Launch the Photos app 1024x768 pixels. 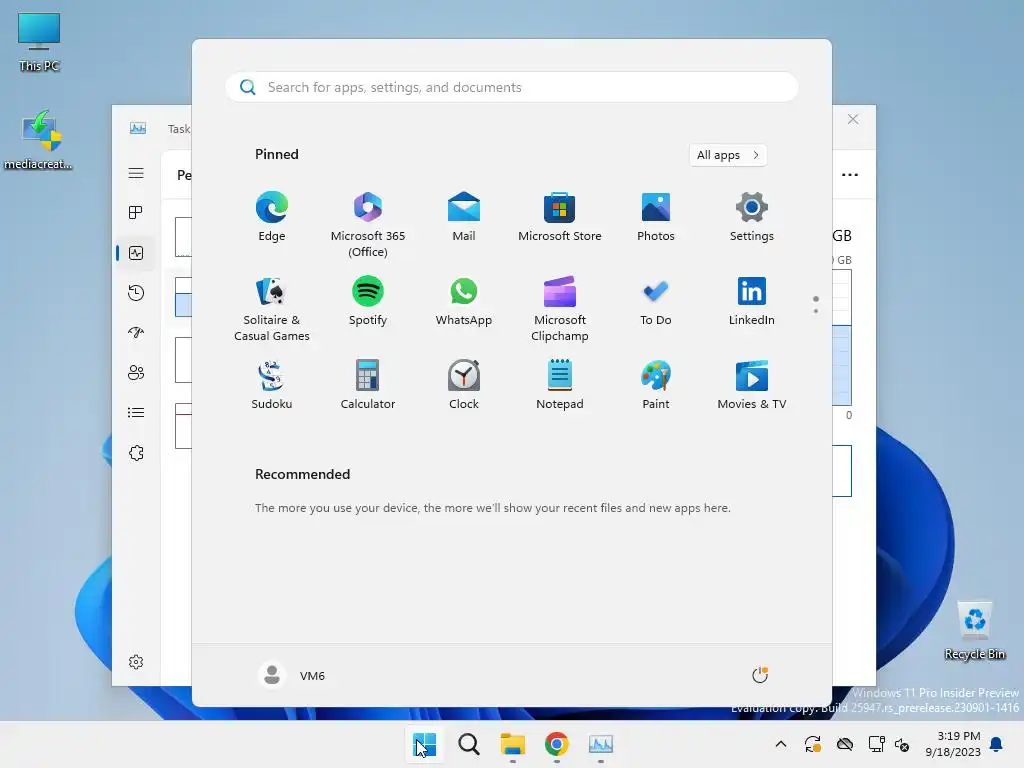pyautogui.click(x=656, y=217)
